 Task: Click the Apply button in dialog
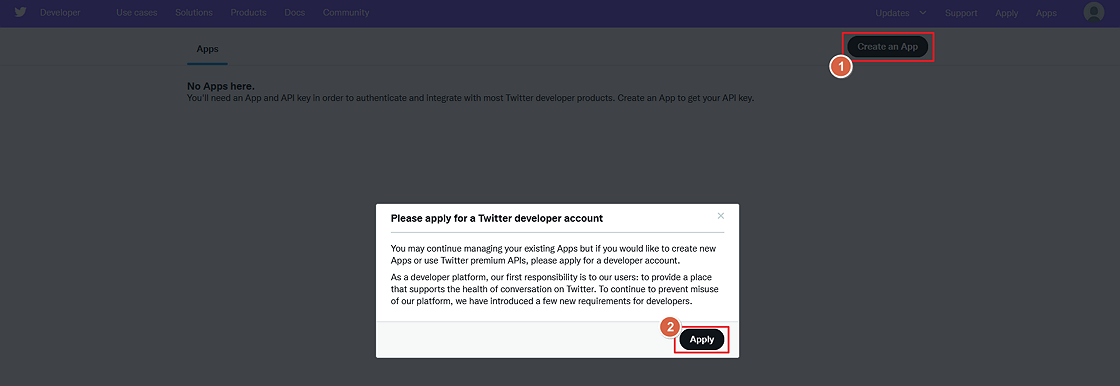pyautogui.click(x=702, y=340)
